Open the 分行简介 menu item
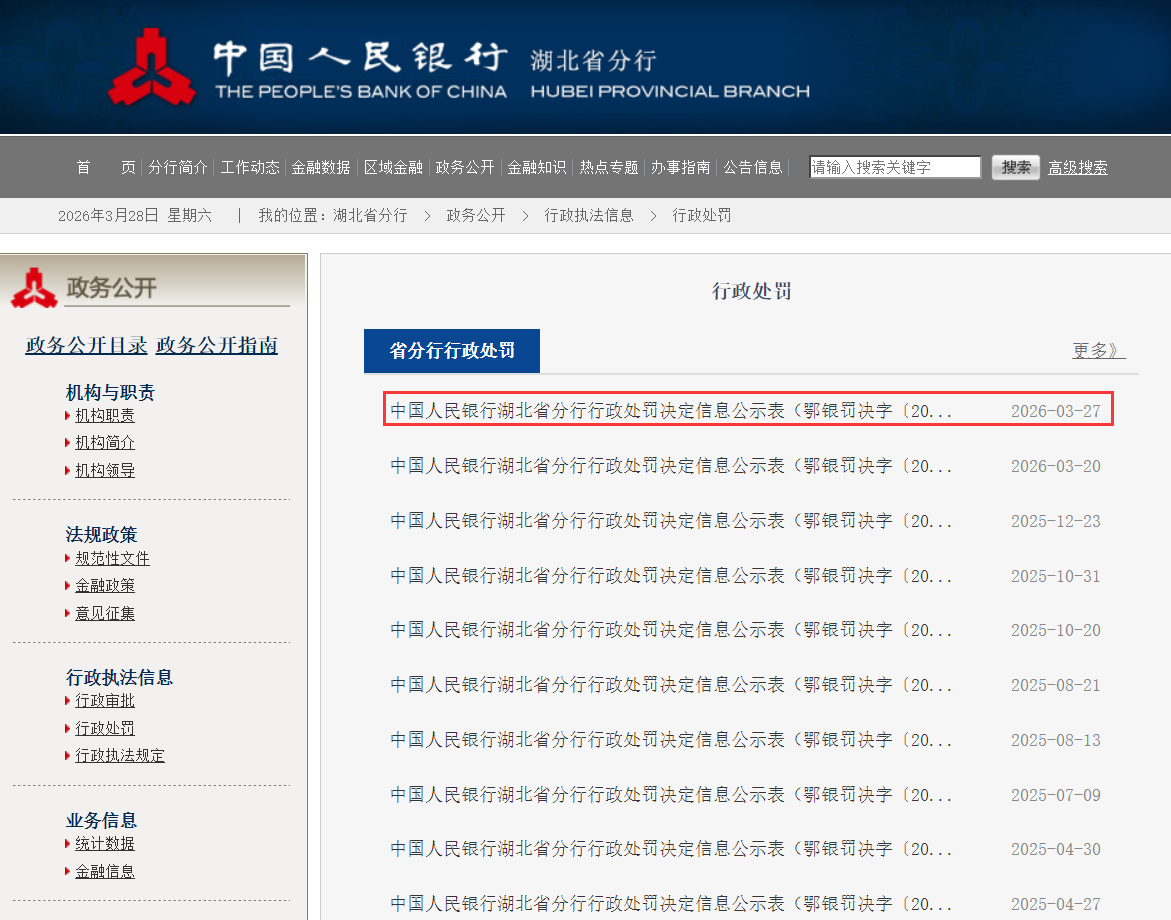 tap(178, 167)
